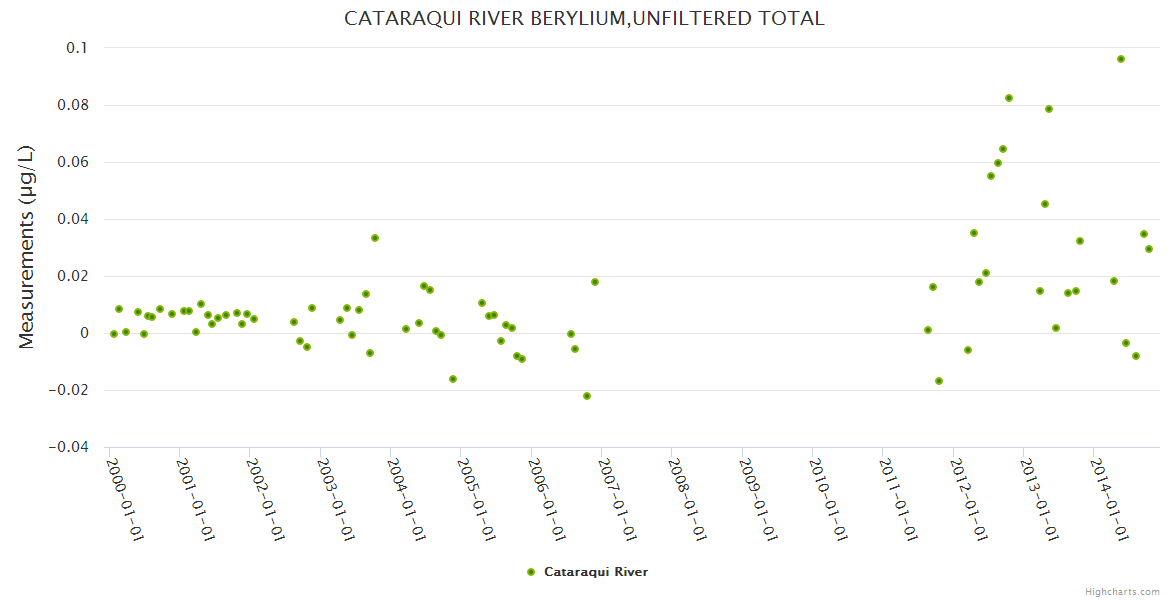
Task: Select the 2013 data point near 0.079
Action: [1049, 109]
